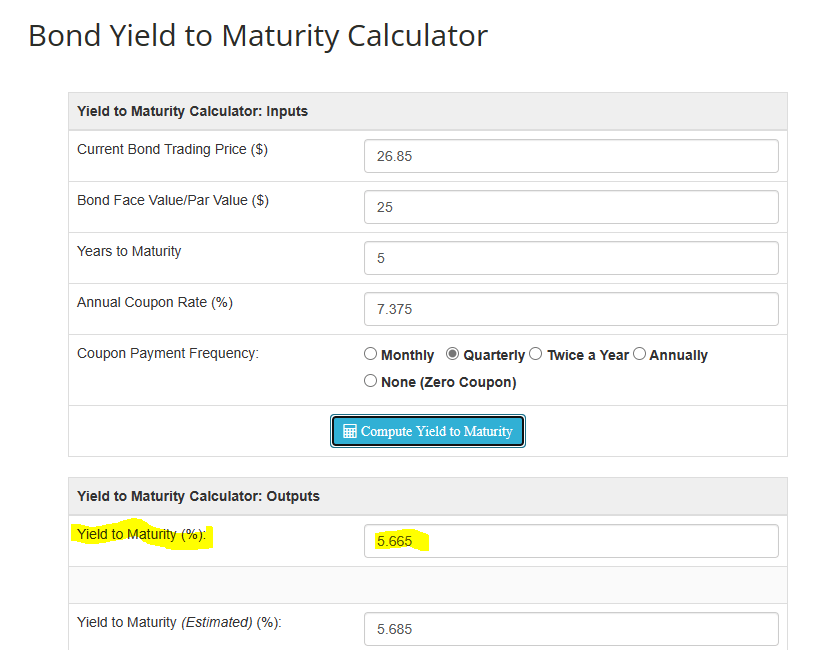Select Annually coupon frequency option
Viewport: 833px width, 650px height.
pyautogui.click(x=640, y=354)
